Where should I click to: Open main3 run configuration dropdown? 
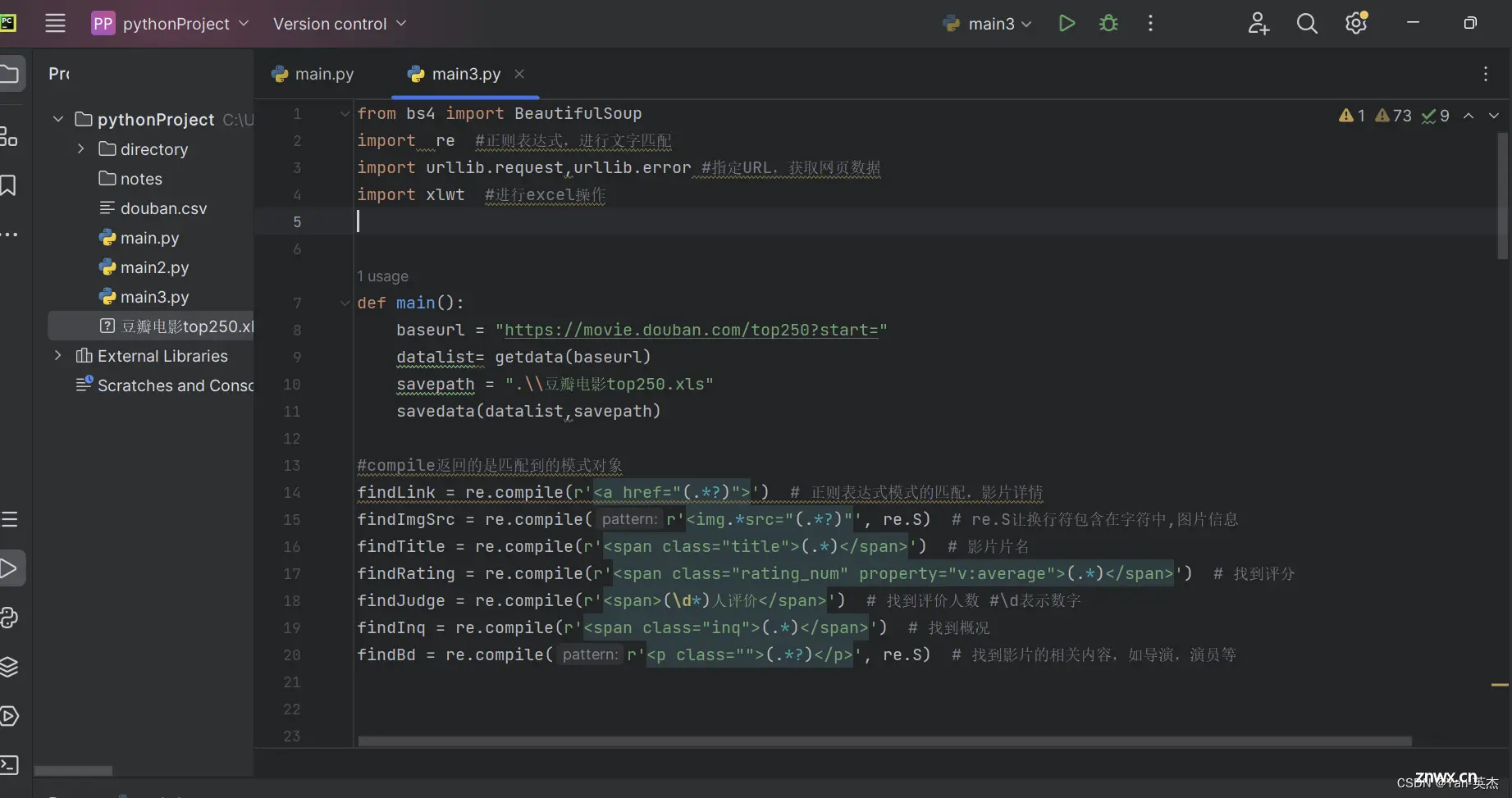988,24
